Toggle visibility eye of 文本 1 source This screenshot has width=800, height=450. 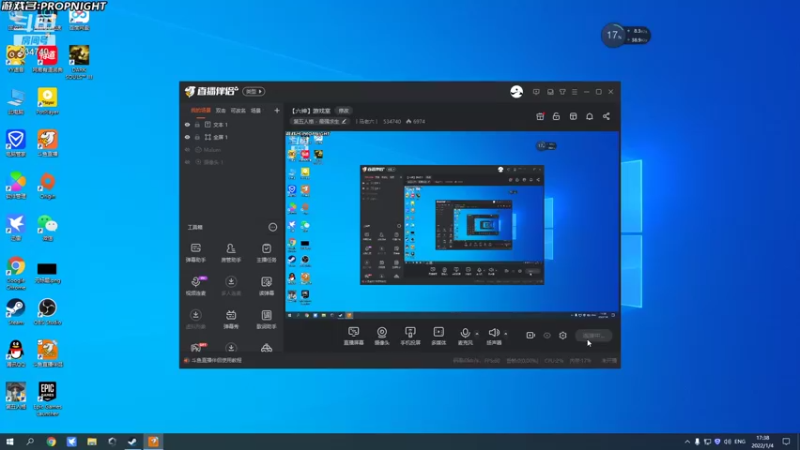[x=187, y=124]
